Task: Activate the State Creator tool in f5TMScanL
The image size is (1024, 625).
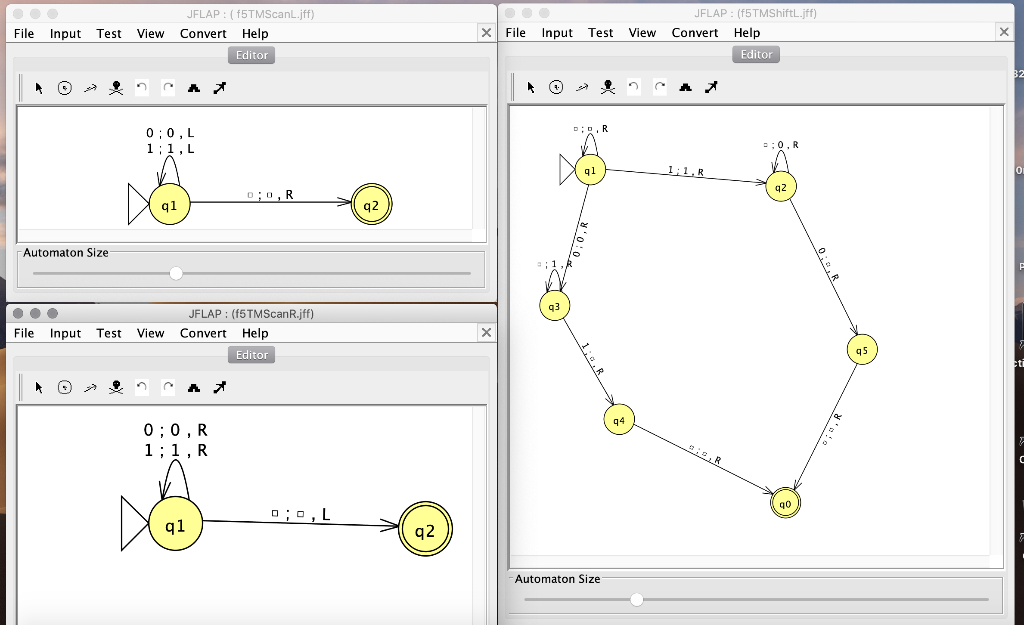Action: (x=63, y=87)
